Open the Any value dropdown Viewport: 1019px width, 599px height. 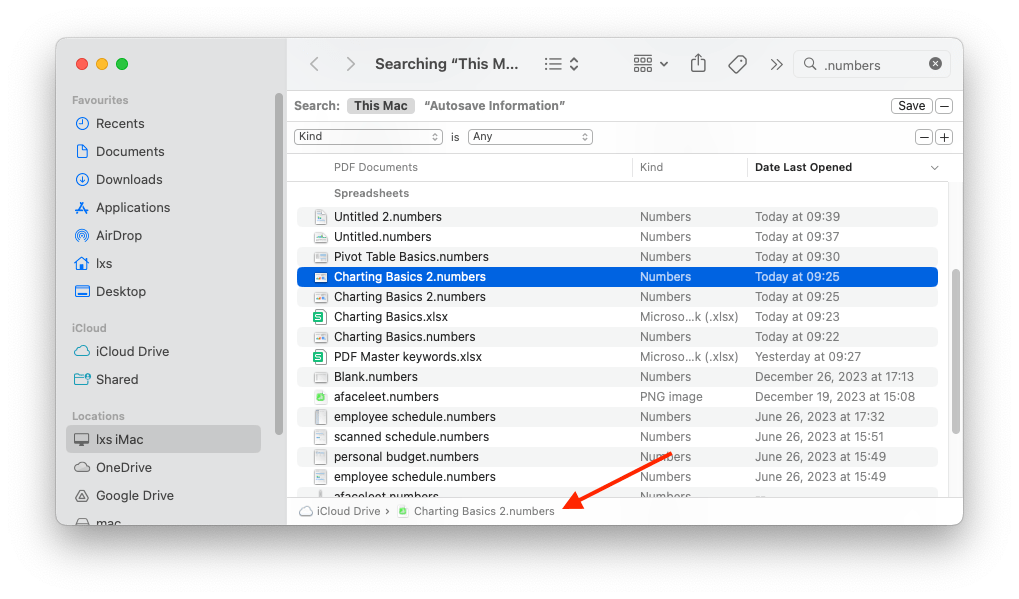click(530, 137)
